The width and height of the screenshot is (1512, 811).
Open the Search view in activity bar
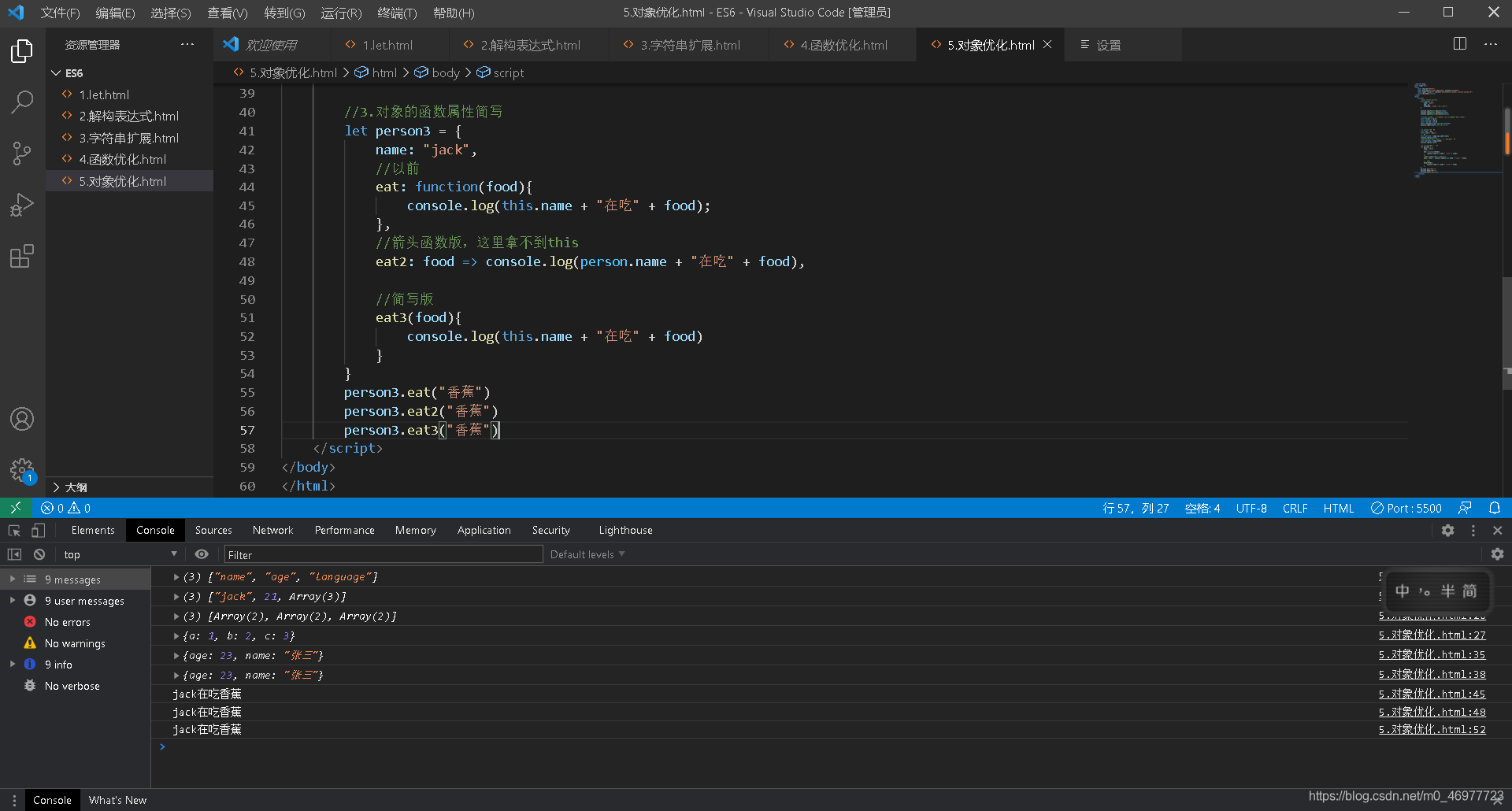[x=22, y=102]
